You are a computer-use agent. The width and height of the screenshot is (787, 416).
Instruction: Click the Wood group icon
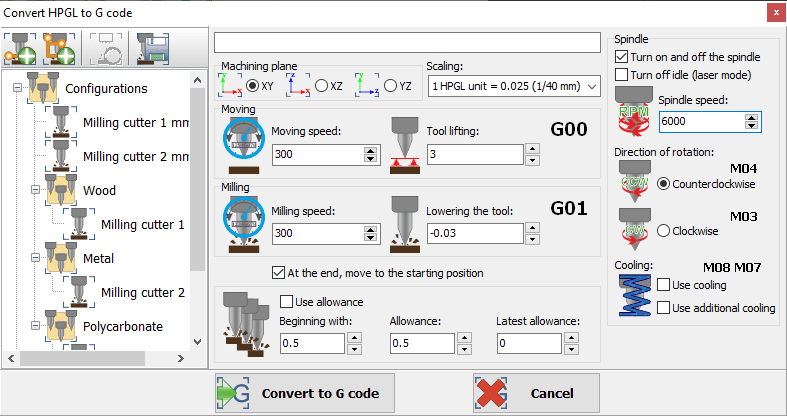click(61, 190)
